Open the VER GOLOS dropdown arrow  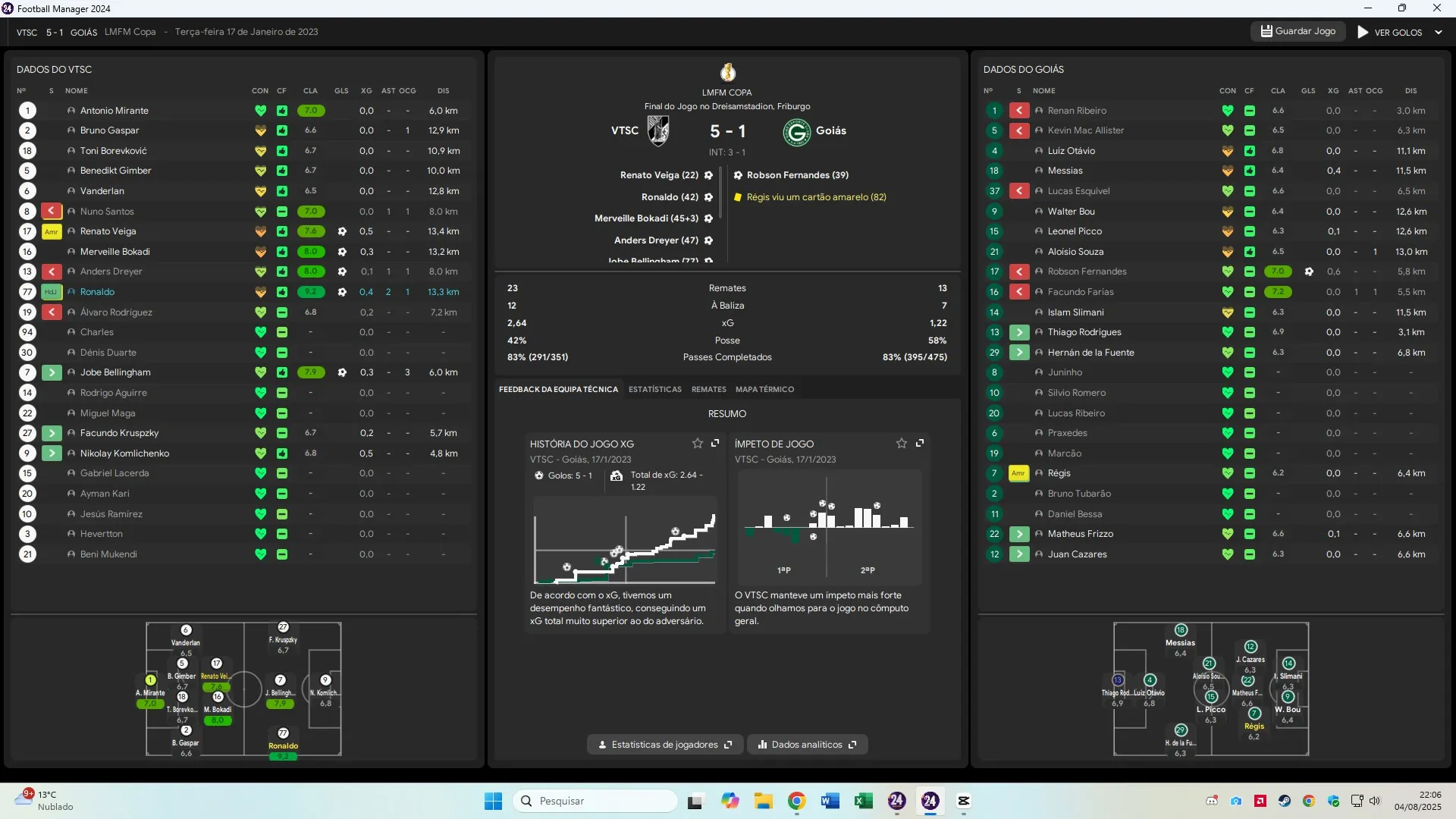click(1439, 33)
